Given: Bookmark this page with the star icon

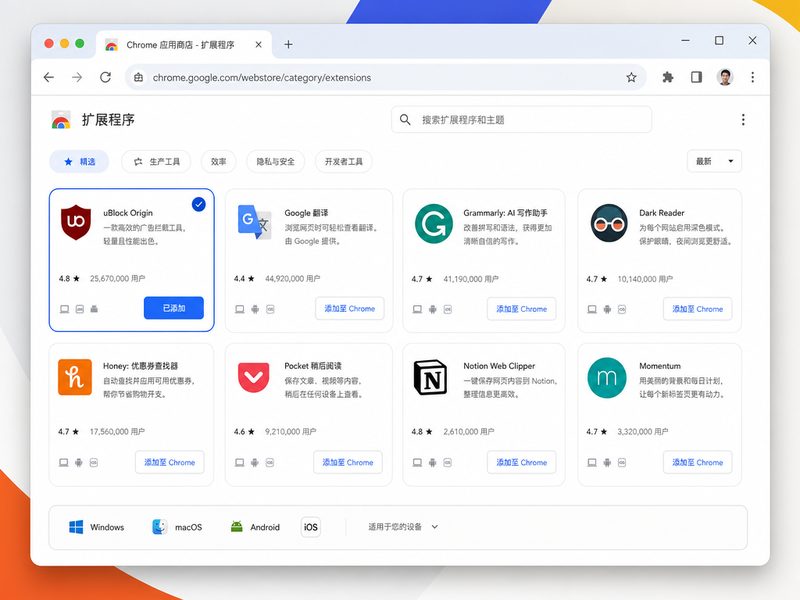Looking at the screenshot, I should (x=631, y=78).
